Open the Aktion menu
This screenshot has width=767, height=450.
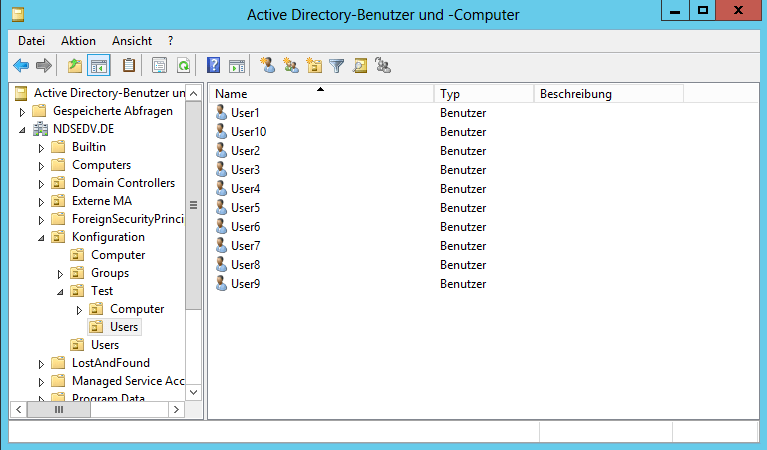(x=78, y=41)
